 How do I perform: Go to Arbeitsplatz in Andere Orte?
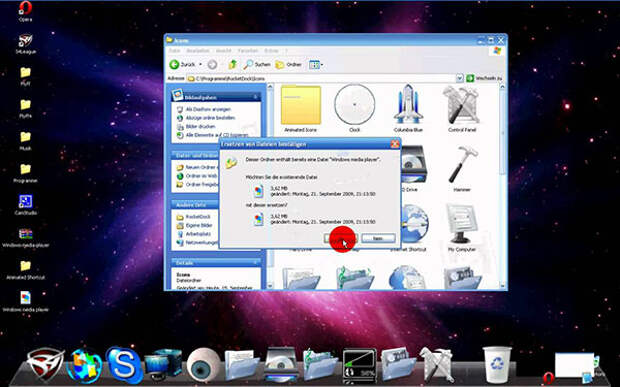[198, 234]
